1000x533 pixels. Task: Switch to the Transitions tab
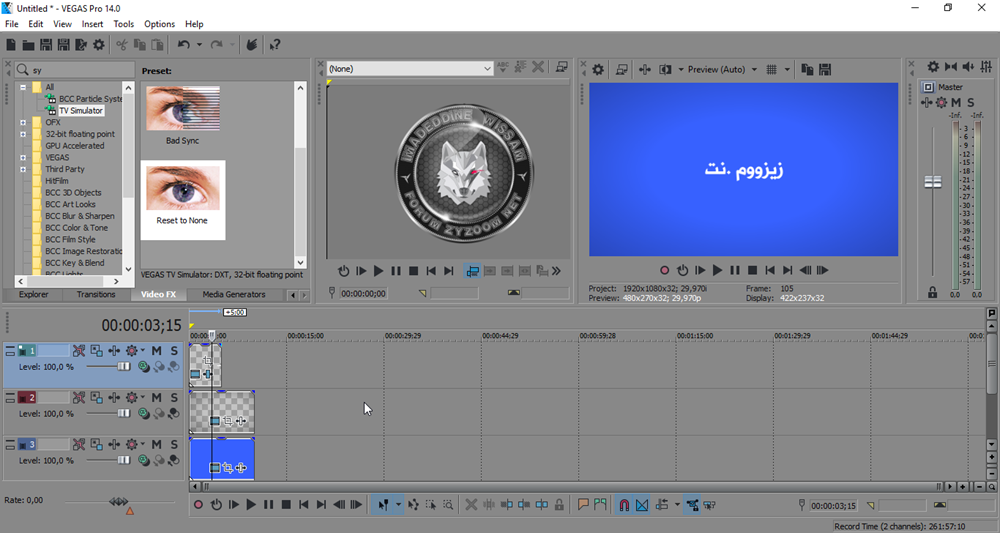(x=96, y=295)
